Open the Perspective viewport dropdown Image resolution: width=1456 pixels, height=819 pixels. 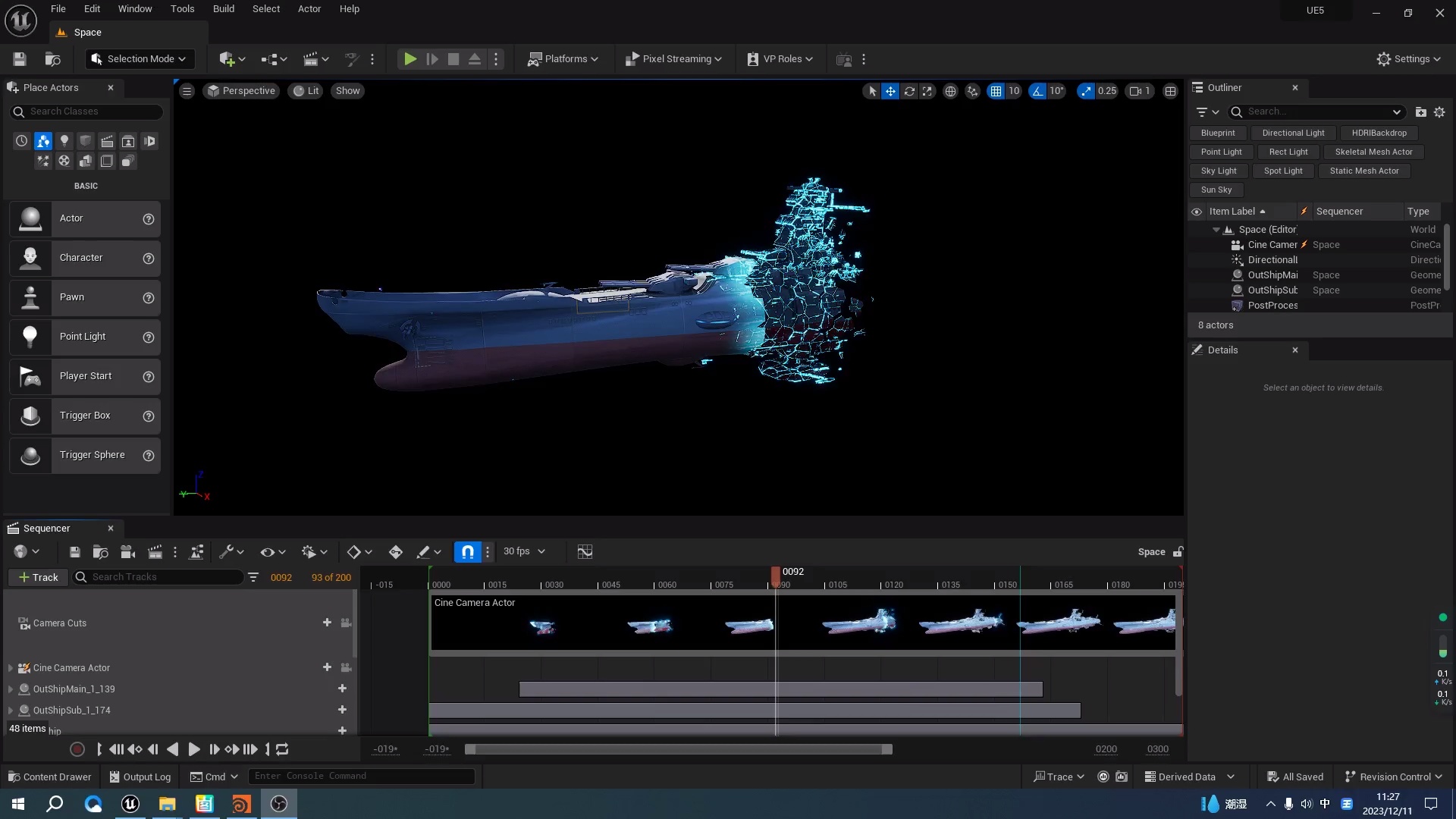pos(241,90)
